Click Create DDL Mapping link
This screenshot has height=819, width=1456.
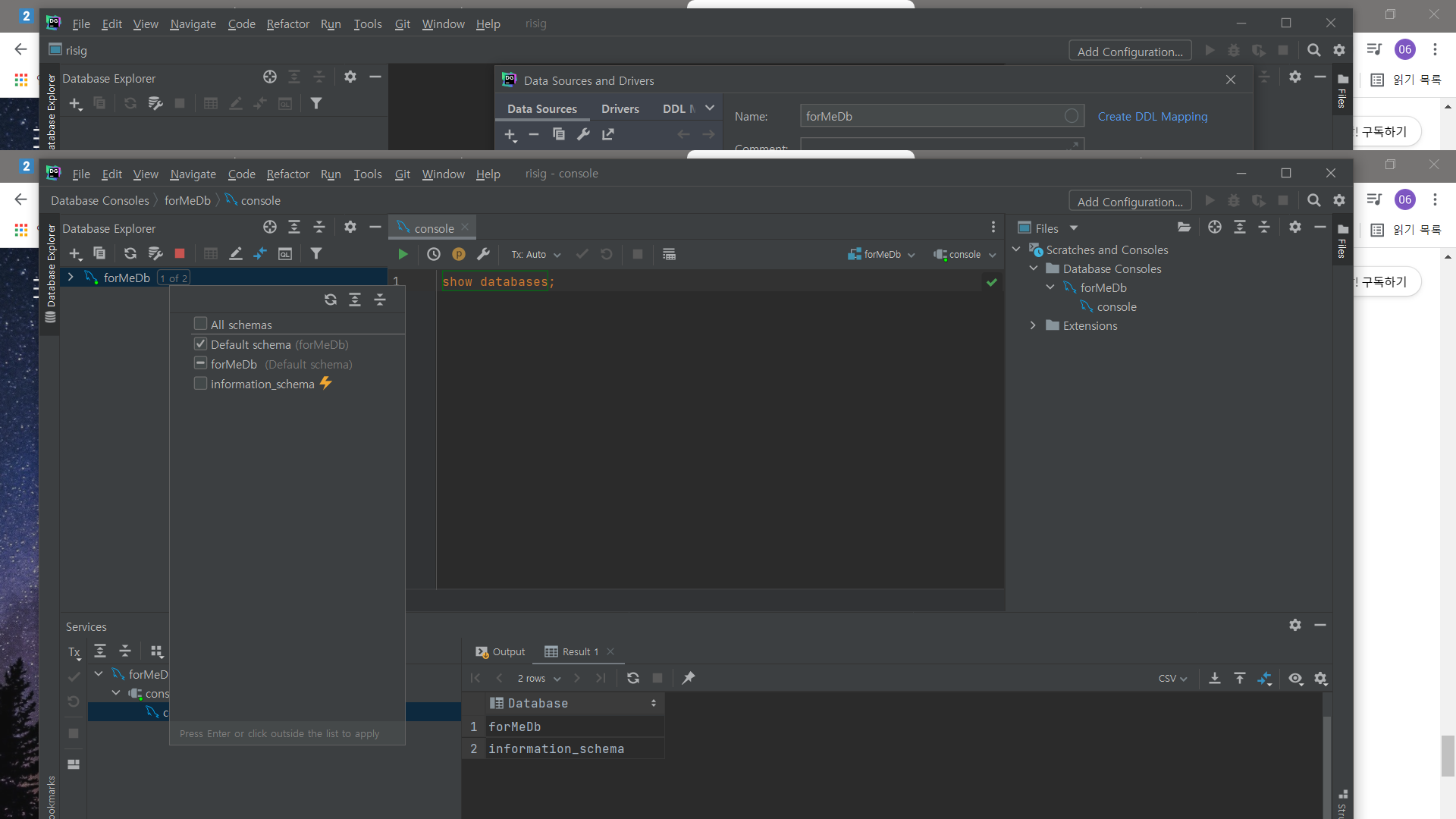pyautogui.click(x=1152, y=116)
